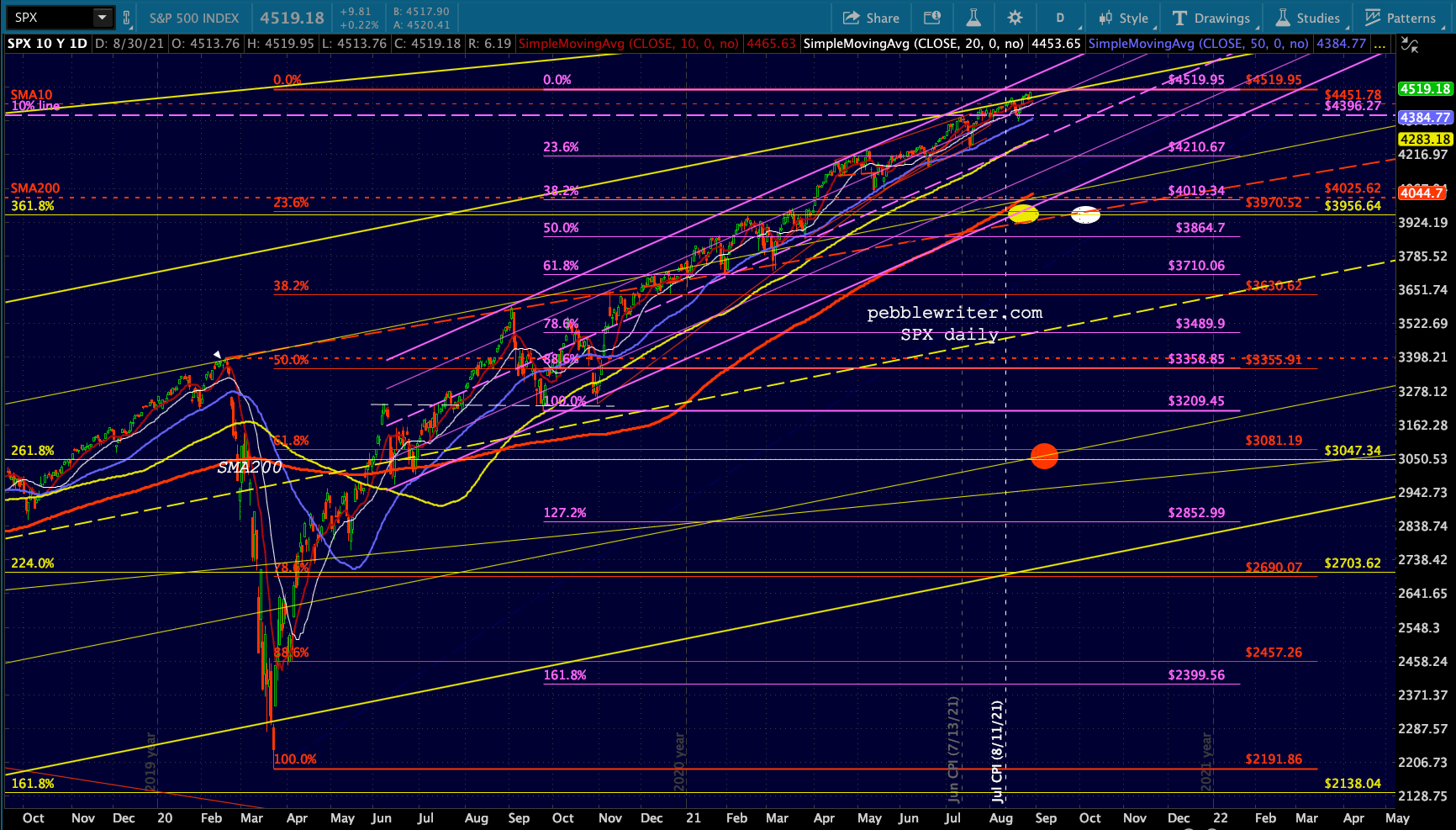Click the 127.2% pink Fibonacci label
The height and width of the screenshot is (830, 1456).
[565, 512]
